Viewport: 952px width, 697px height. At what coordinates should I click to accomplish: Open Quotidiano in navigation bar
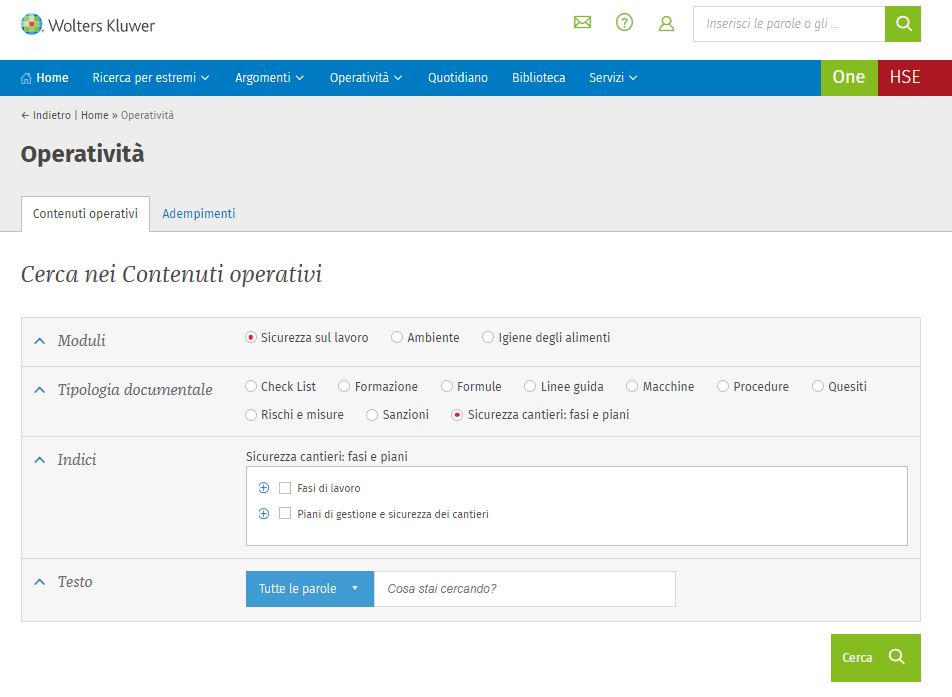(458, 78)
